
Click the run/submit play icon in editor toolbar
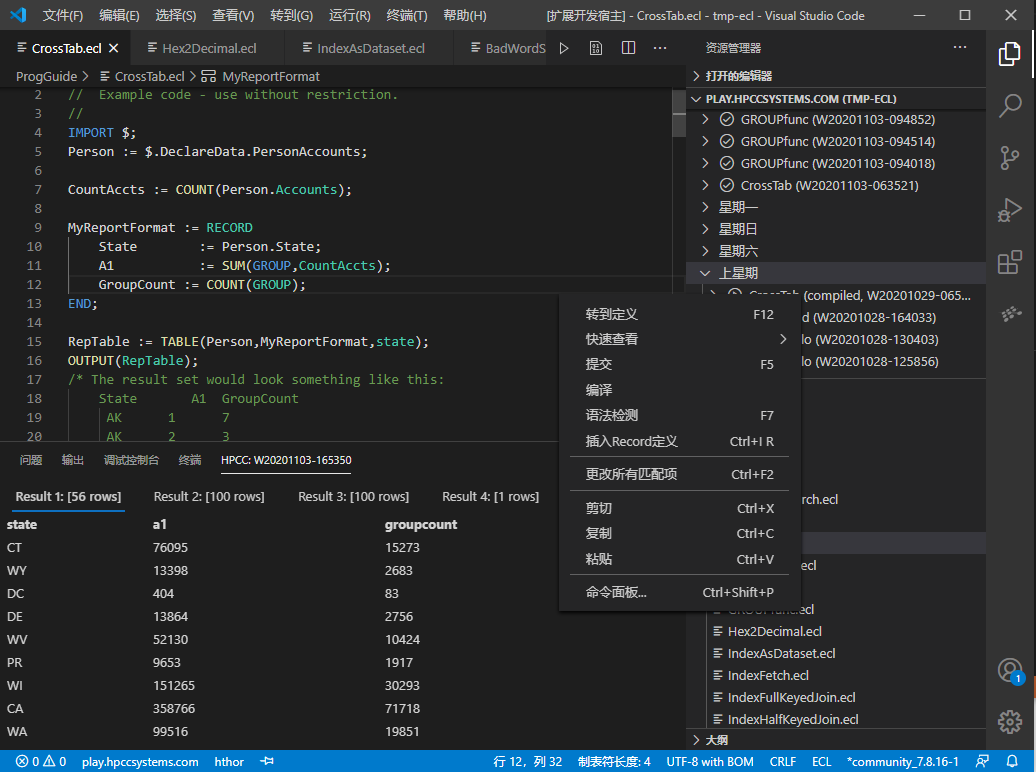564,48
